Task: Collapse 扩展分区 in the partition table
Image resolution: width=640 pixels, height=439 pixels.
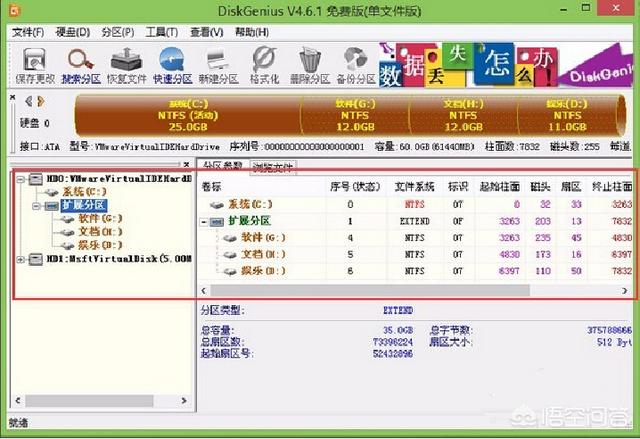Action: pyautogui.click(x=206, y=221)
